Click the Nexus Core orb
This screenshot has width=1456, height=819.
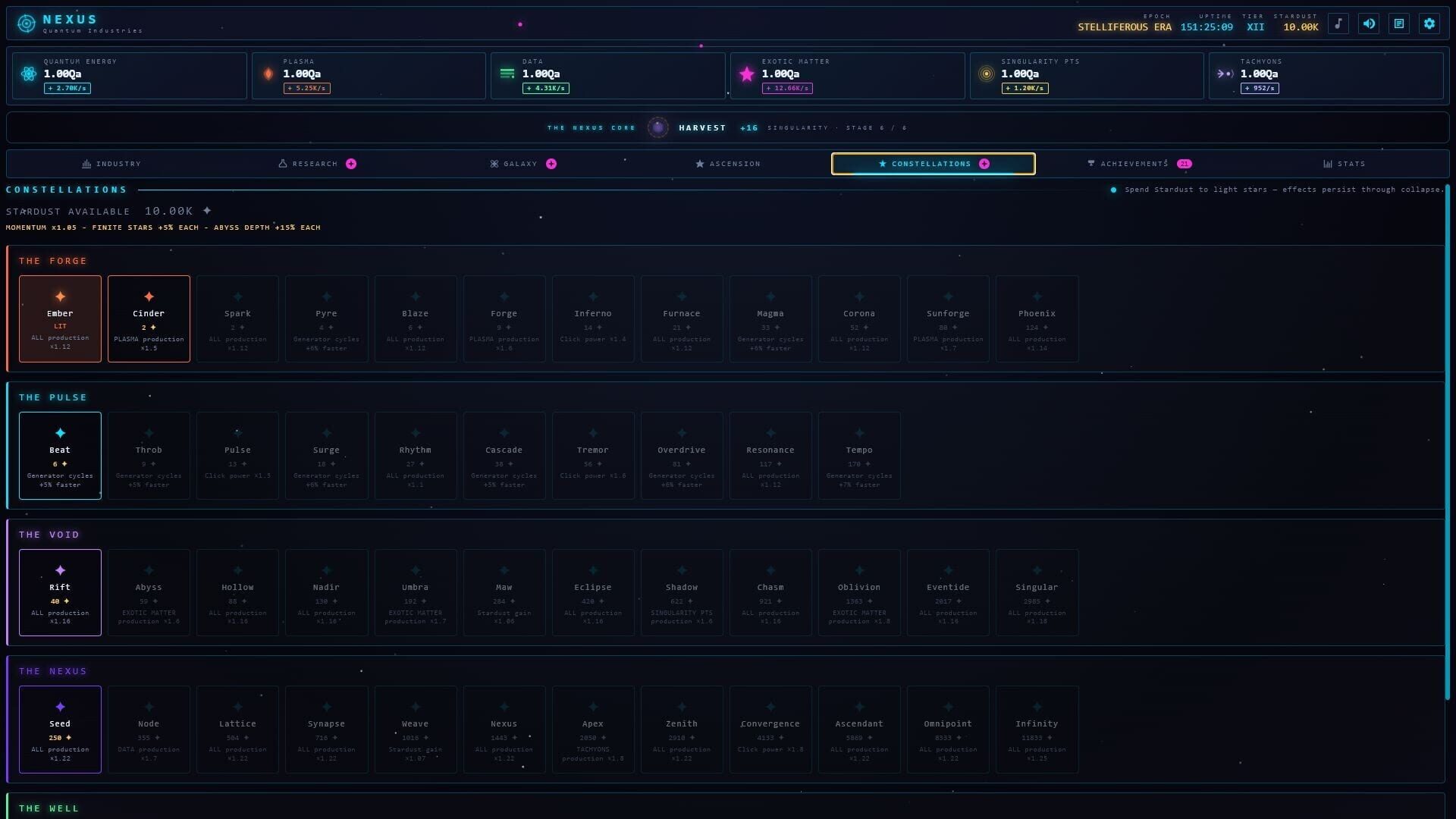658,127
